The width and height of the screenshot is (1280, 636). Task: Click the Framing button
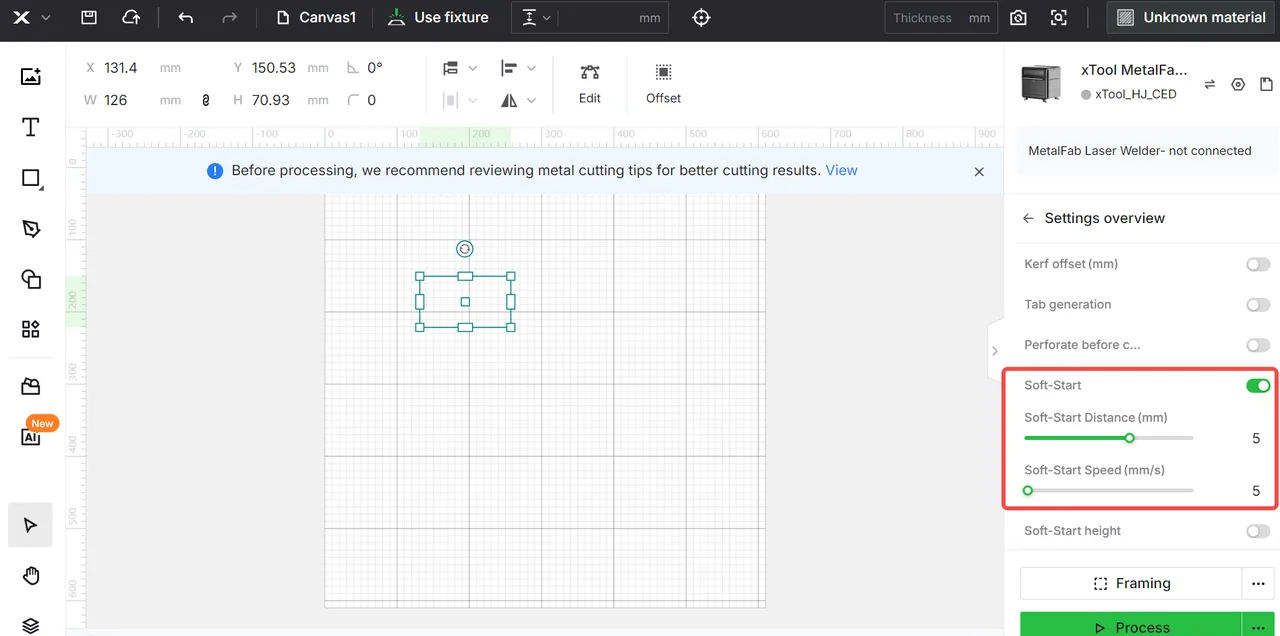click(1131, 583)
